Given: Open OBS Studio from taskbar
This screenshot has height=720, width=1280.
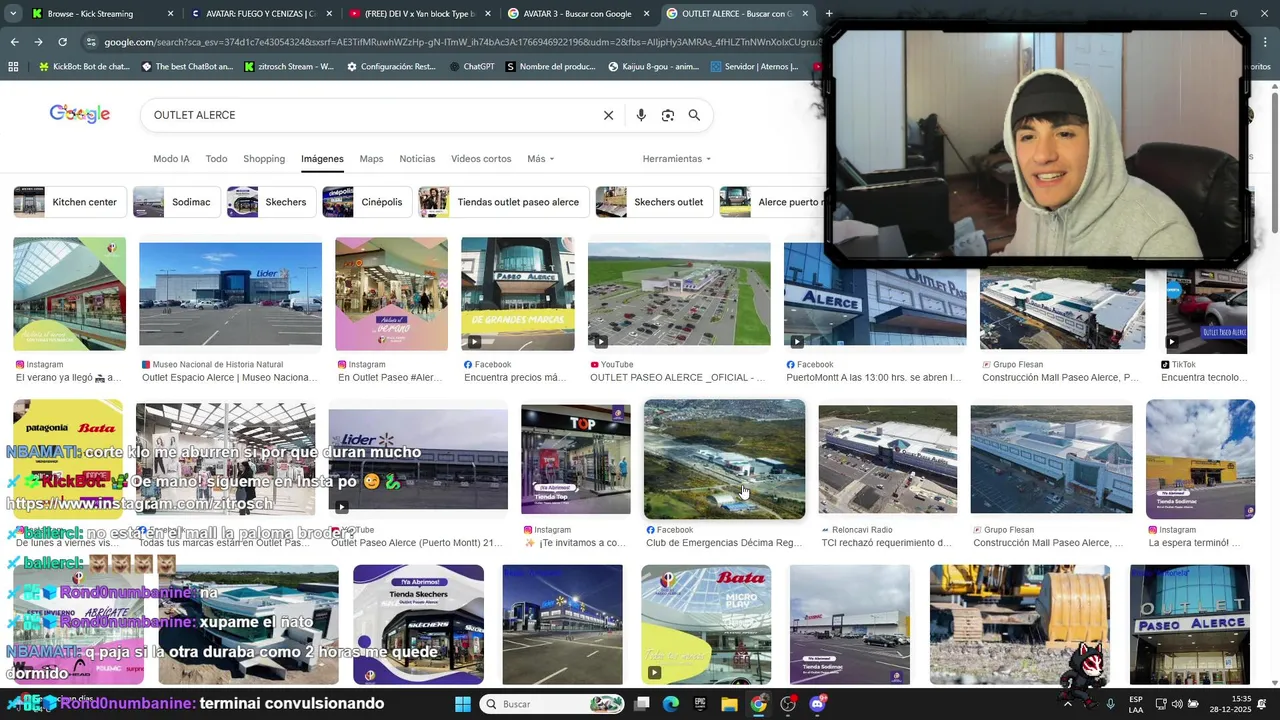Looking at the screenshot, I should coord(788,704).
